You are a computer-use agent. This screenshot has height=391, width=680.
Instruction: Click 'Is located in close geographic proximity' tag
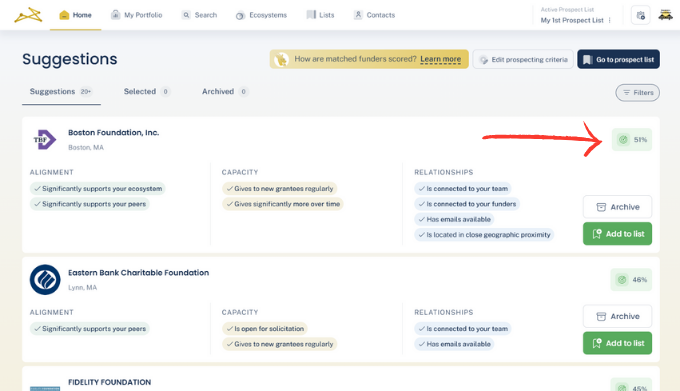[484, 235]
